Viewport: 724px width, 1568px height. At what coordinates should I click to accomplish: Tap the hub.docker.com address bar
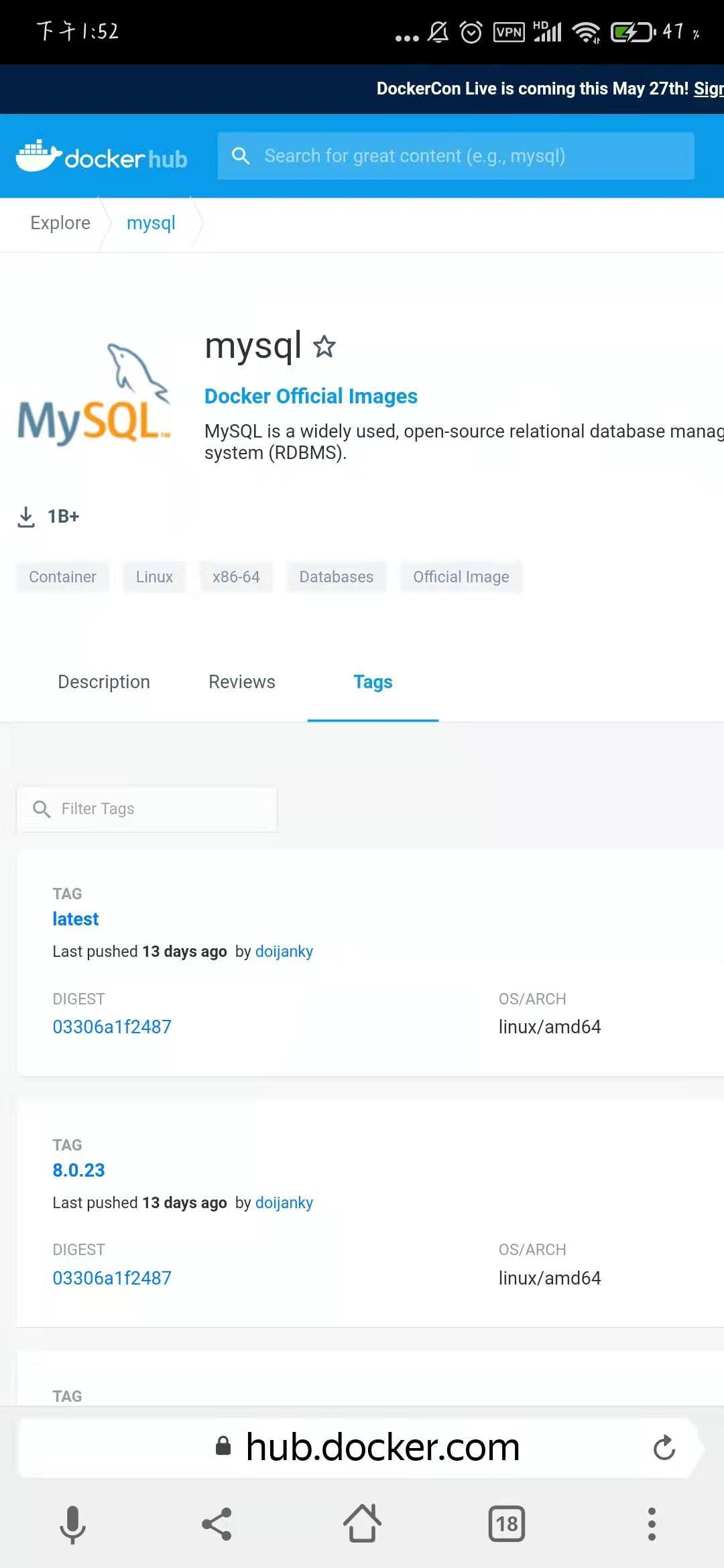382,1447
